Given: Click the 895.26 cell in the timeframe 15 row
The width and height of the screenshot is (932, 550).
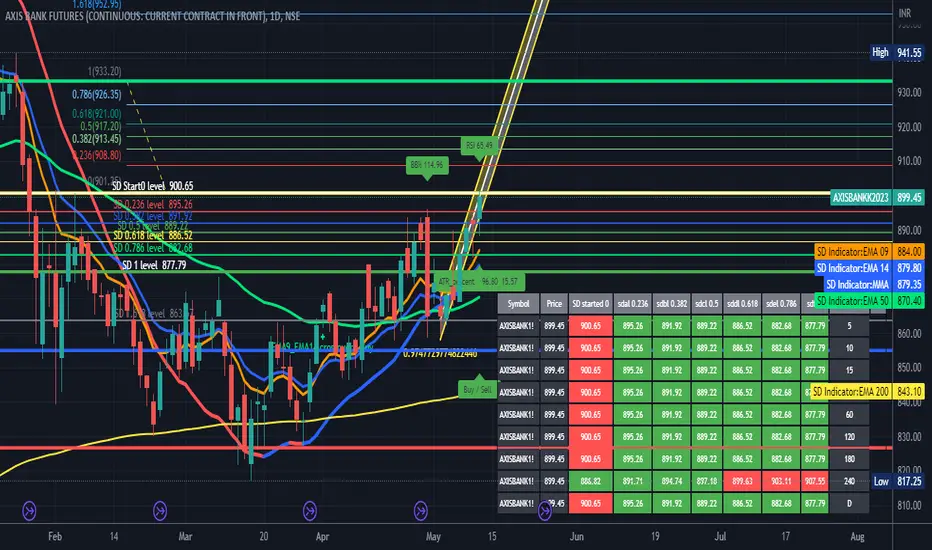Looking at the screenshot, I should pos(632,370).
